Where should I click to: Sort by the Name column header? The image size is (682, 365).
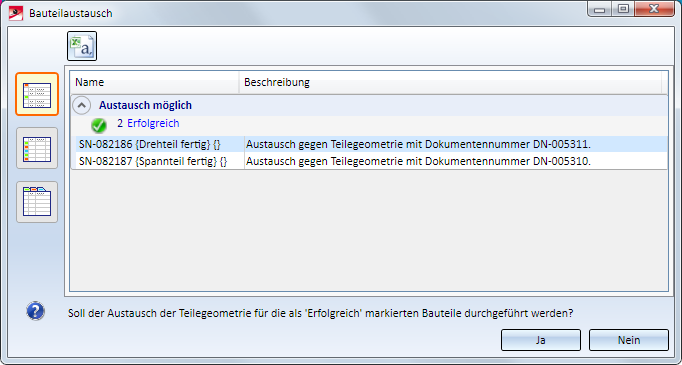click(155, 82)
